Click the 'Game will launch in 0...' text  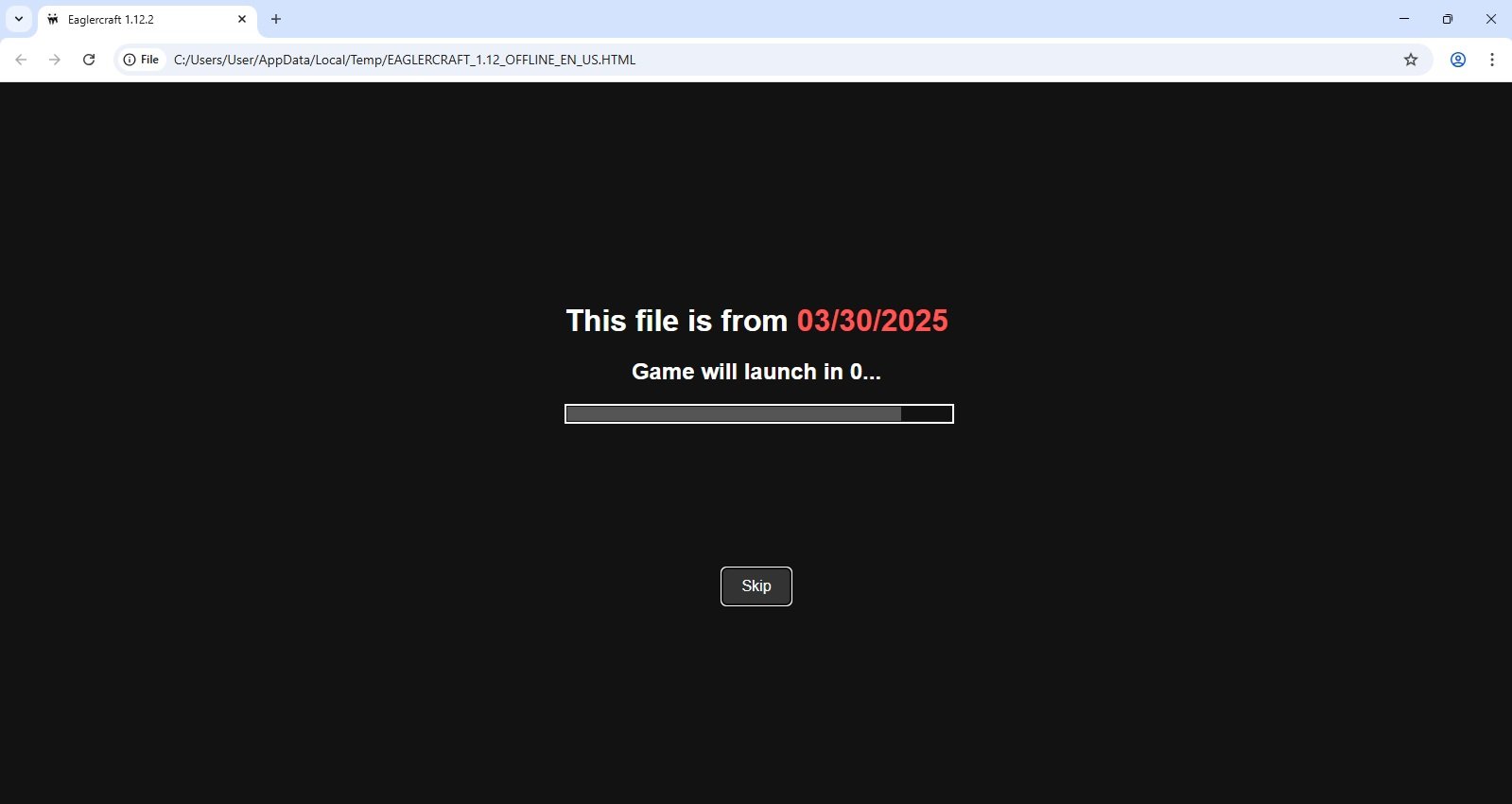[x=756, y=372]
